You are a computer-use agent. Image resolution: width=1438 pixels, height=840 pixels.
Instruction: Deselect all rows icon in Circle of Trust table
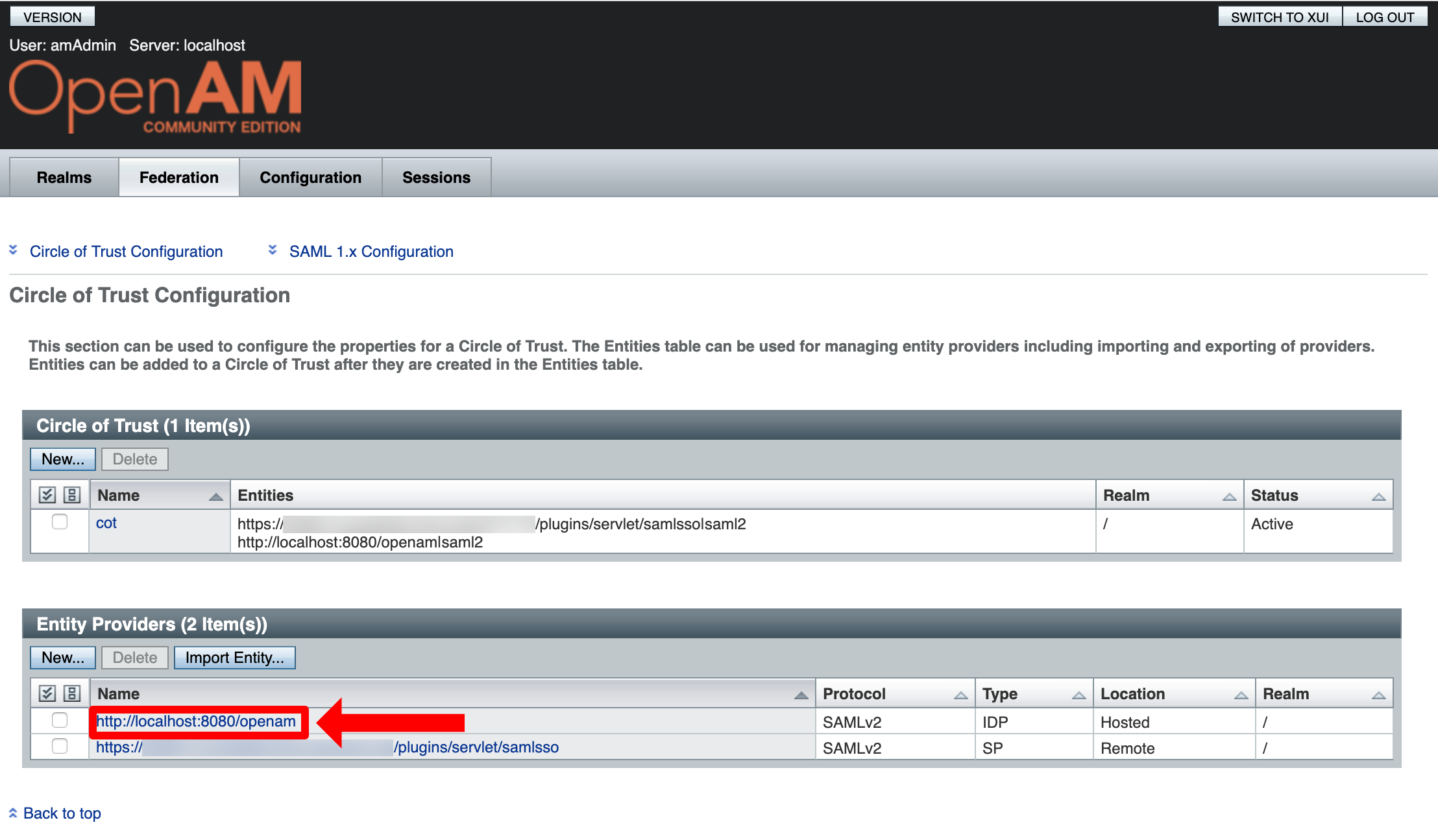point(72,496)
